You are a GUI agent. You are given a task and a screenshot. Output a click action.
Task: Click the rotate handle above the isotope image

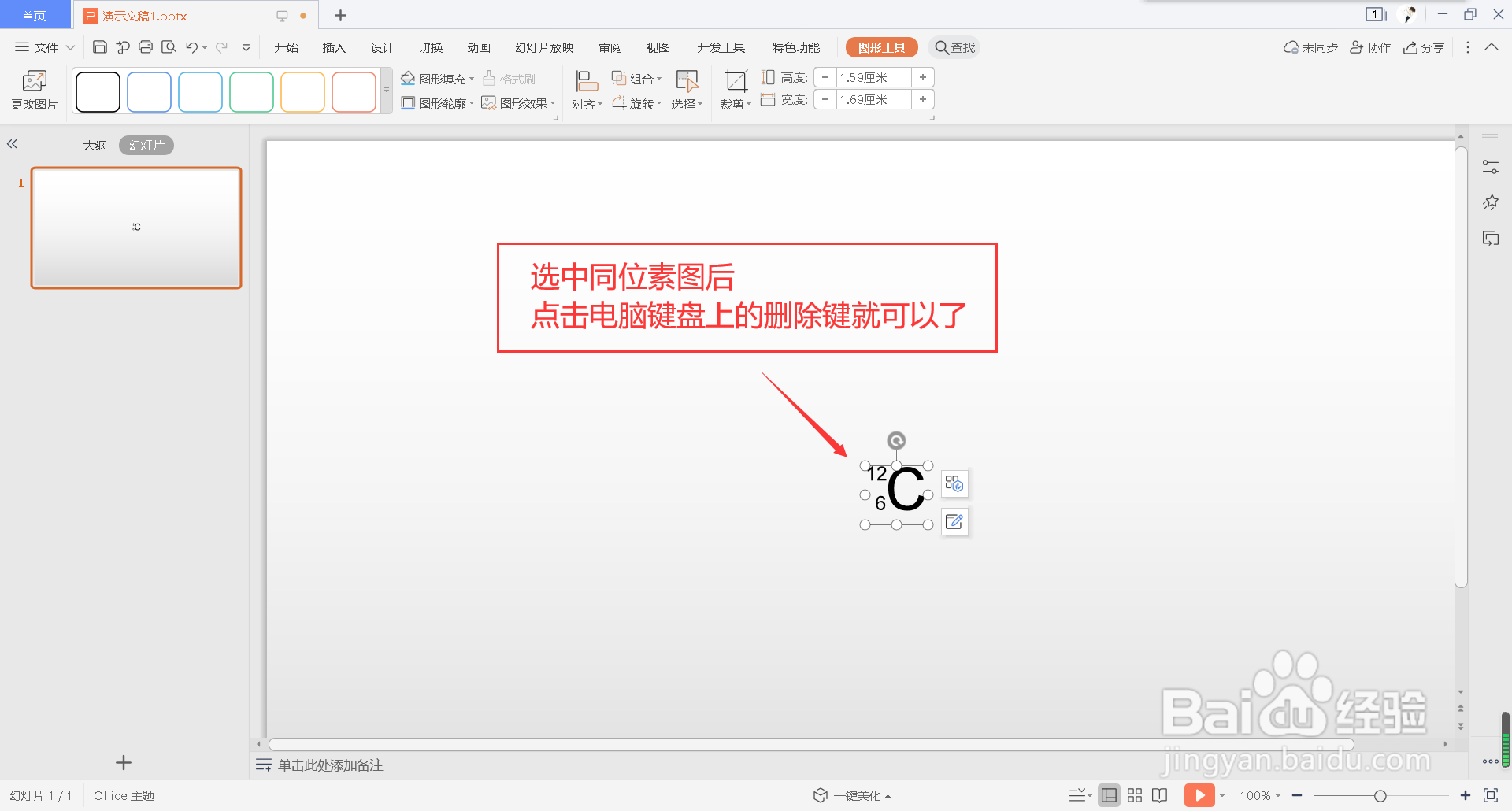click(896, 440)
